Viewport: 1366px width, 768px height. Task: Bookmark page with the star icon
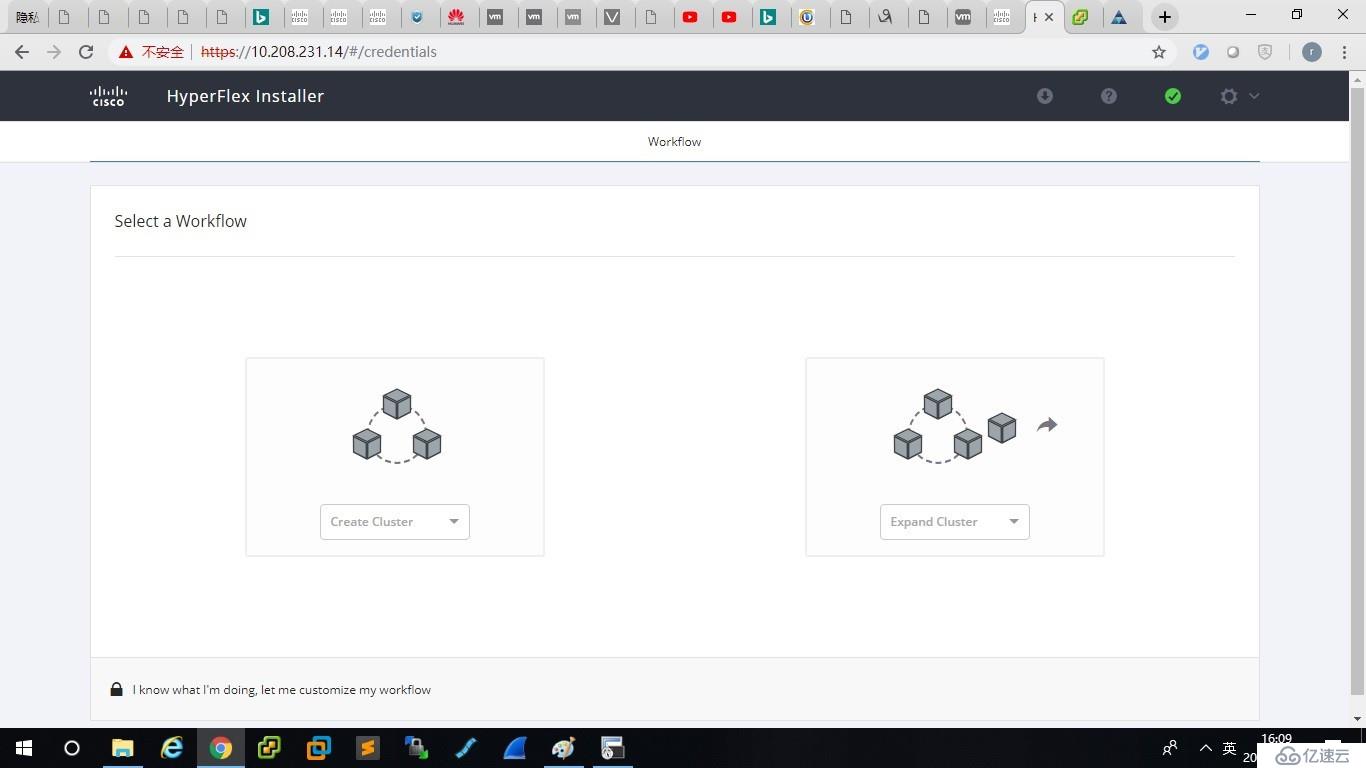click(1159, 52)
